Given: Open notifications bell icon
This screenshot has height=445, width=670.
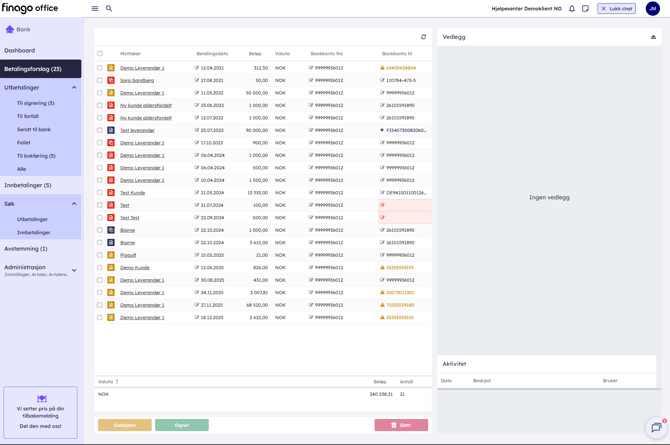Looking at the screenshot, I should click(572, 9).
